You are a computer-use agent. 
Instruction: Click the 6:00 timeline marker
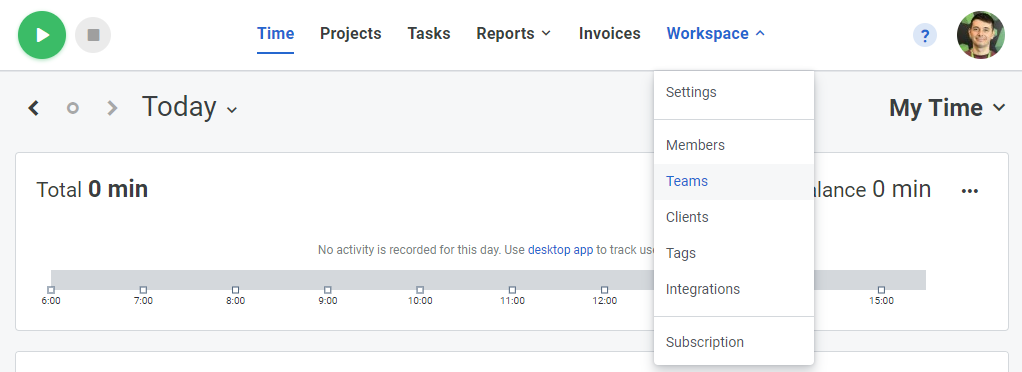(51, 290)
